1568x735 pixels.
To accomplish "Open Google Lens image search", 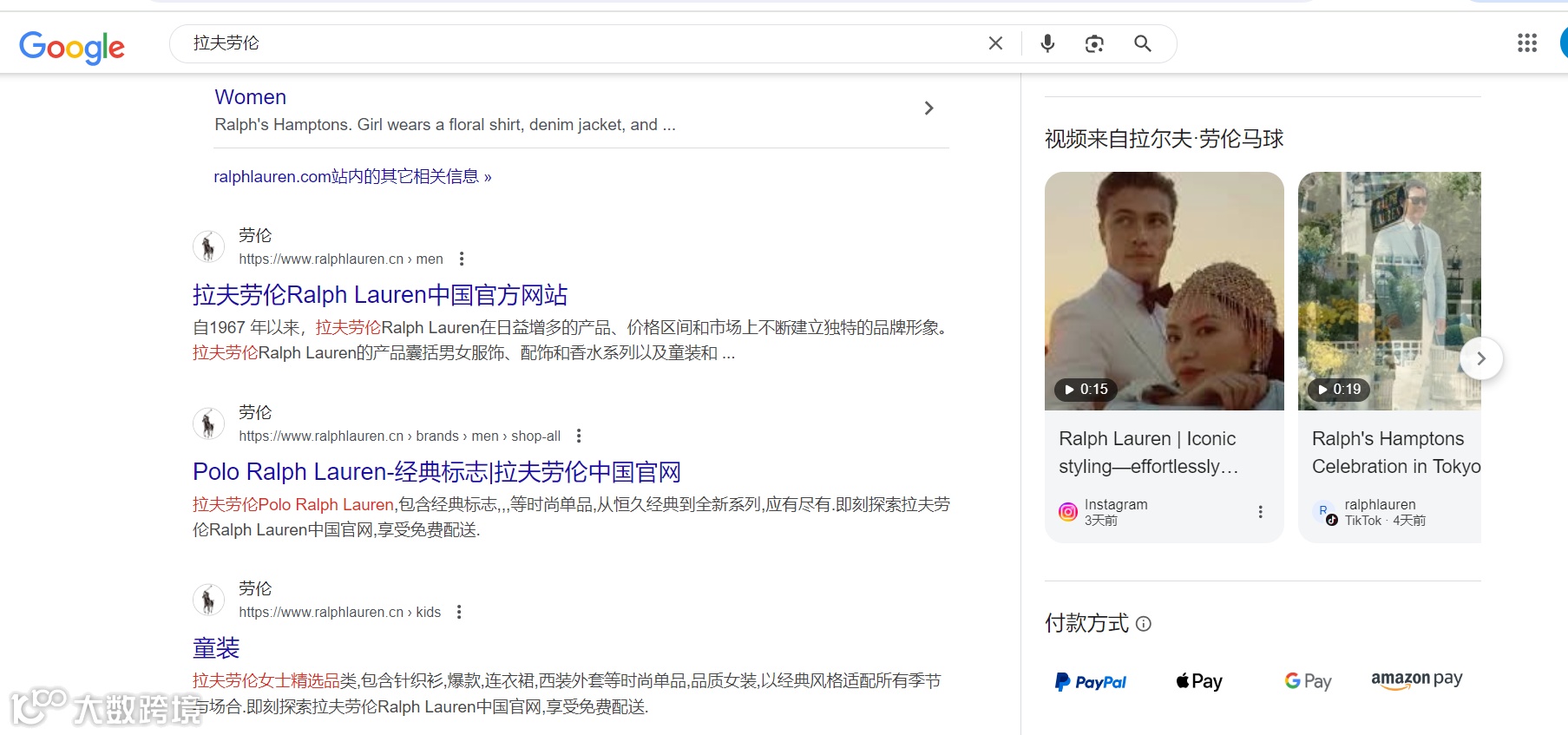I will click(1094, 43).
